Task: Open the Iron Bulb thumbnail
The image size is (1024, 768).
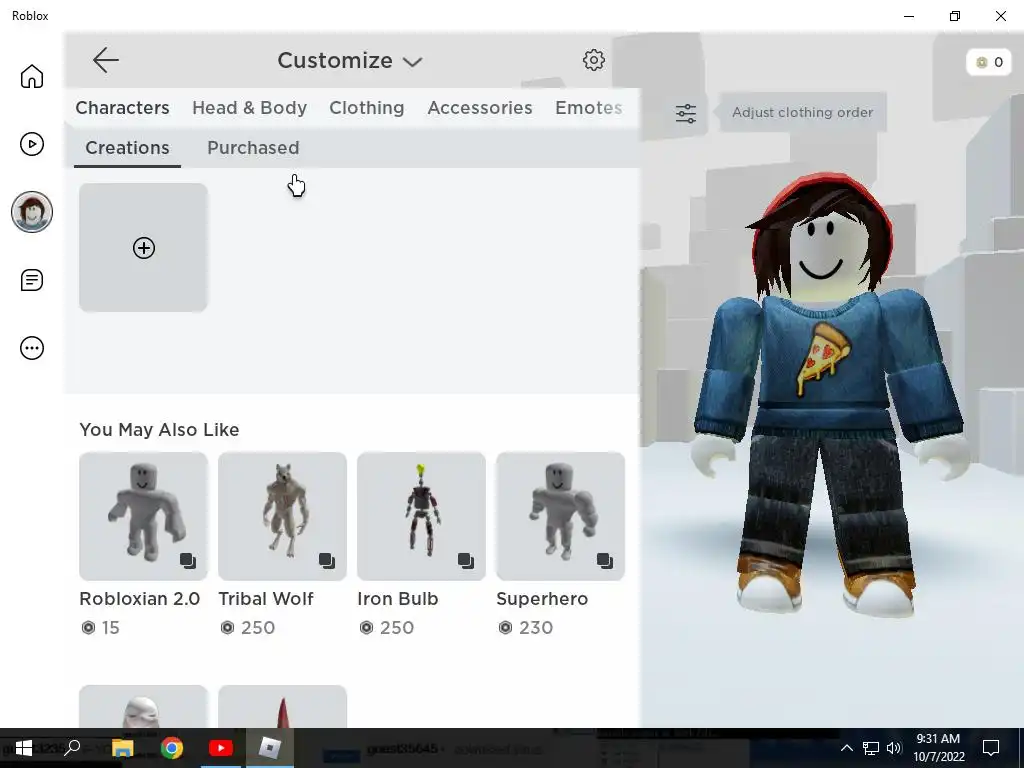Action: coord(421,516)
